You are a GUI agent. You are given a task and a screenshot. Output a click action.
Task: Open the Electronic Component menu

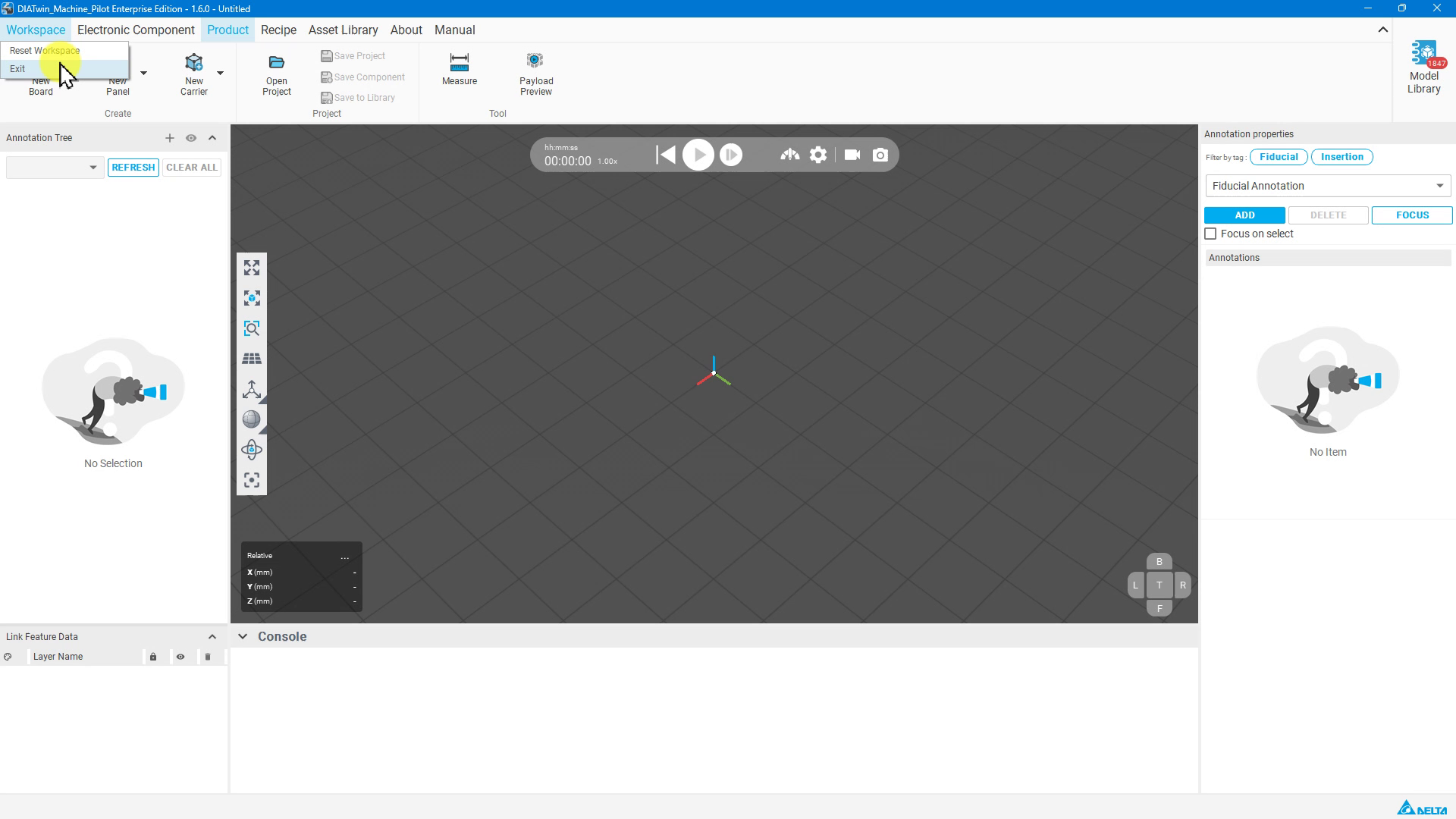click(x=136, y=30)
